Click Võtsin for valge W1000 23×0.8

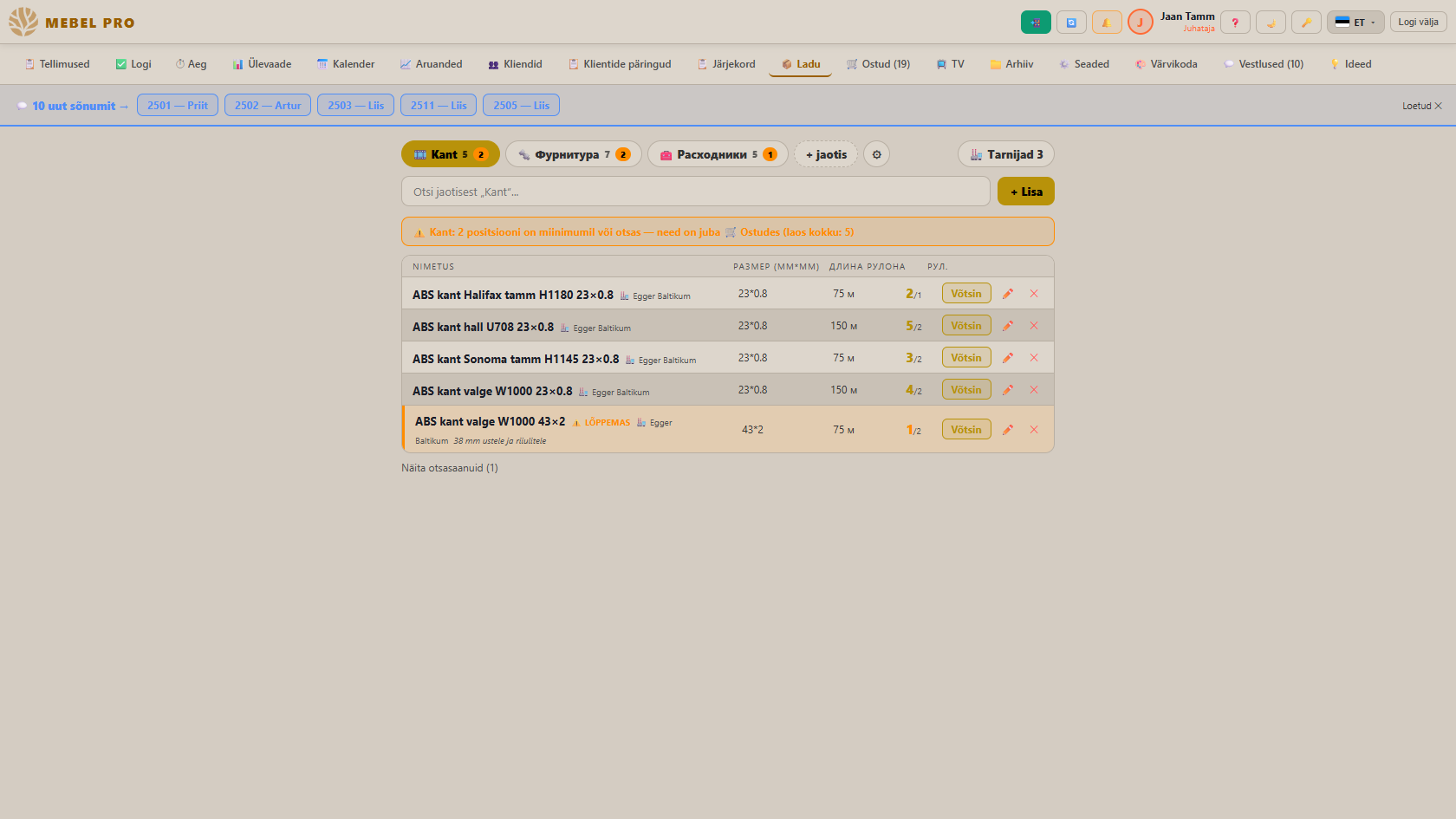(x=966, y=389)
